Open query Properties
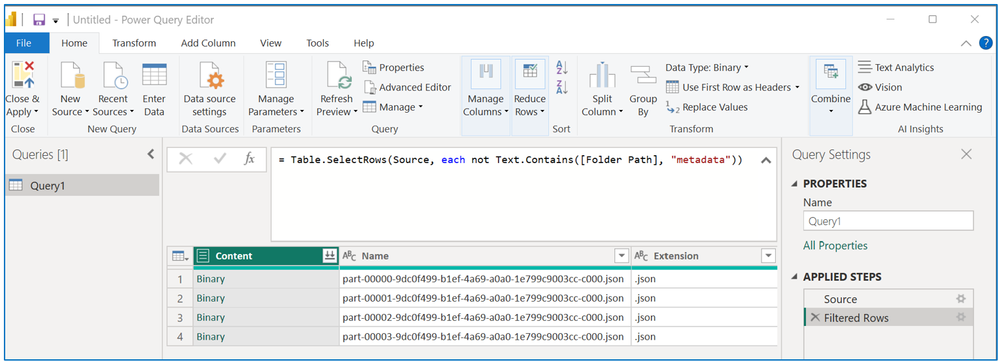This screenshot has width=999, height=362. (393, 68)
